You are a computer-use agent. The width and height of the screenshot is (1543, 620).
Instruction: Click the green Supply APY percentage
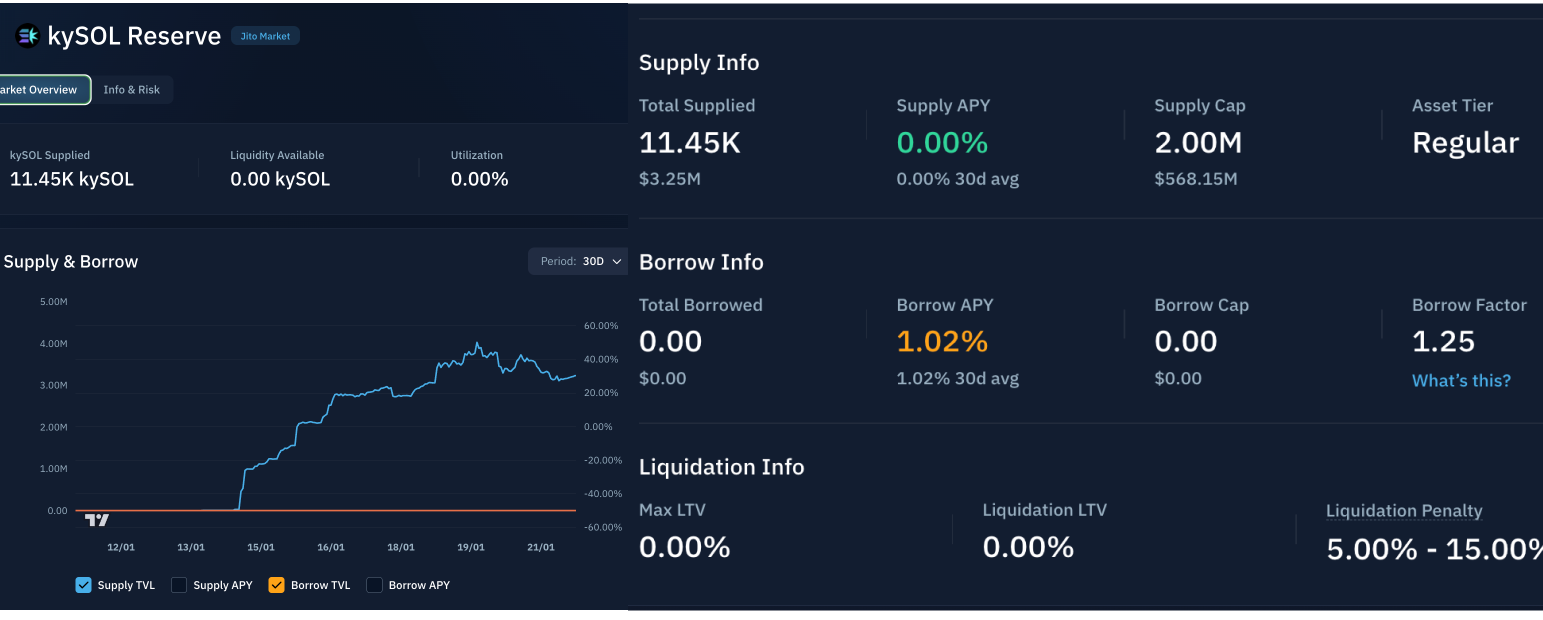(x=942, y=142)
